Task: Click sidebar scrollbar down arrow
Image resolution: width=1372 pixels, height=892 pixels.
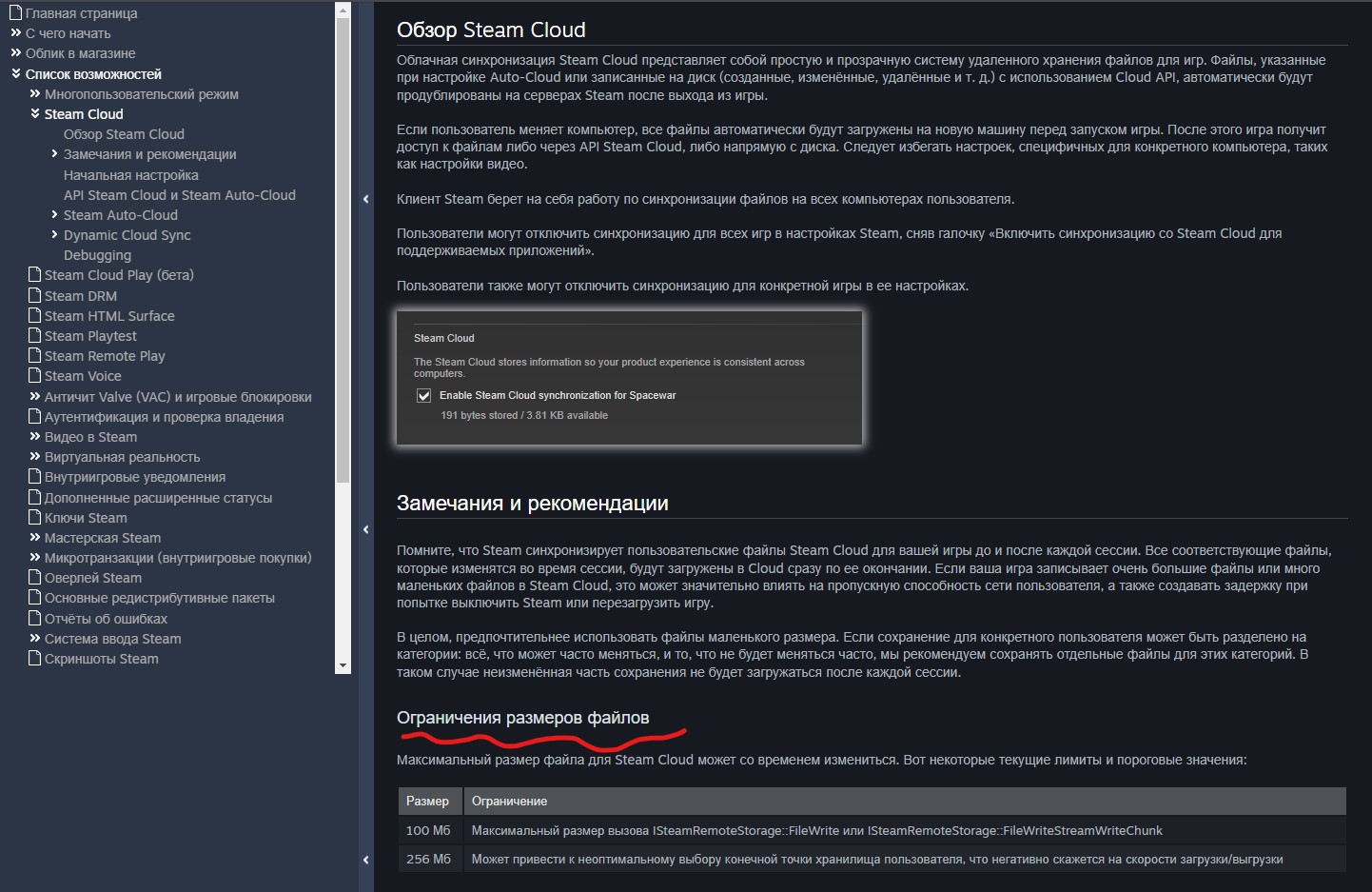Action: 343,666
